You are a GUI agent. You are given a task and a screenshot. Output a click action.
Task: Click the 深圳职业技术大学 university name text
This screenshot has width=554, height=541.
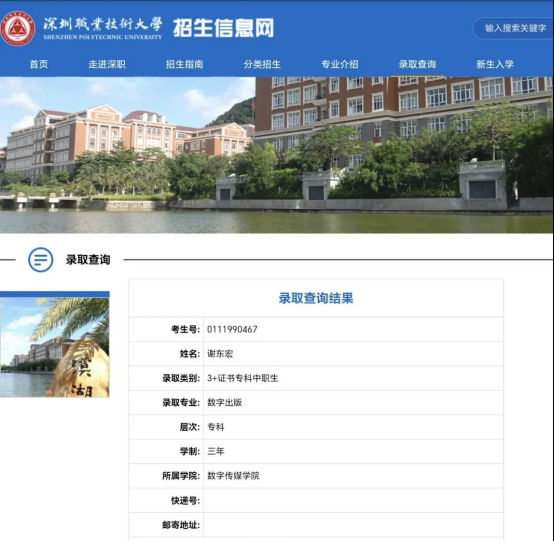[x=102, y=24]
